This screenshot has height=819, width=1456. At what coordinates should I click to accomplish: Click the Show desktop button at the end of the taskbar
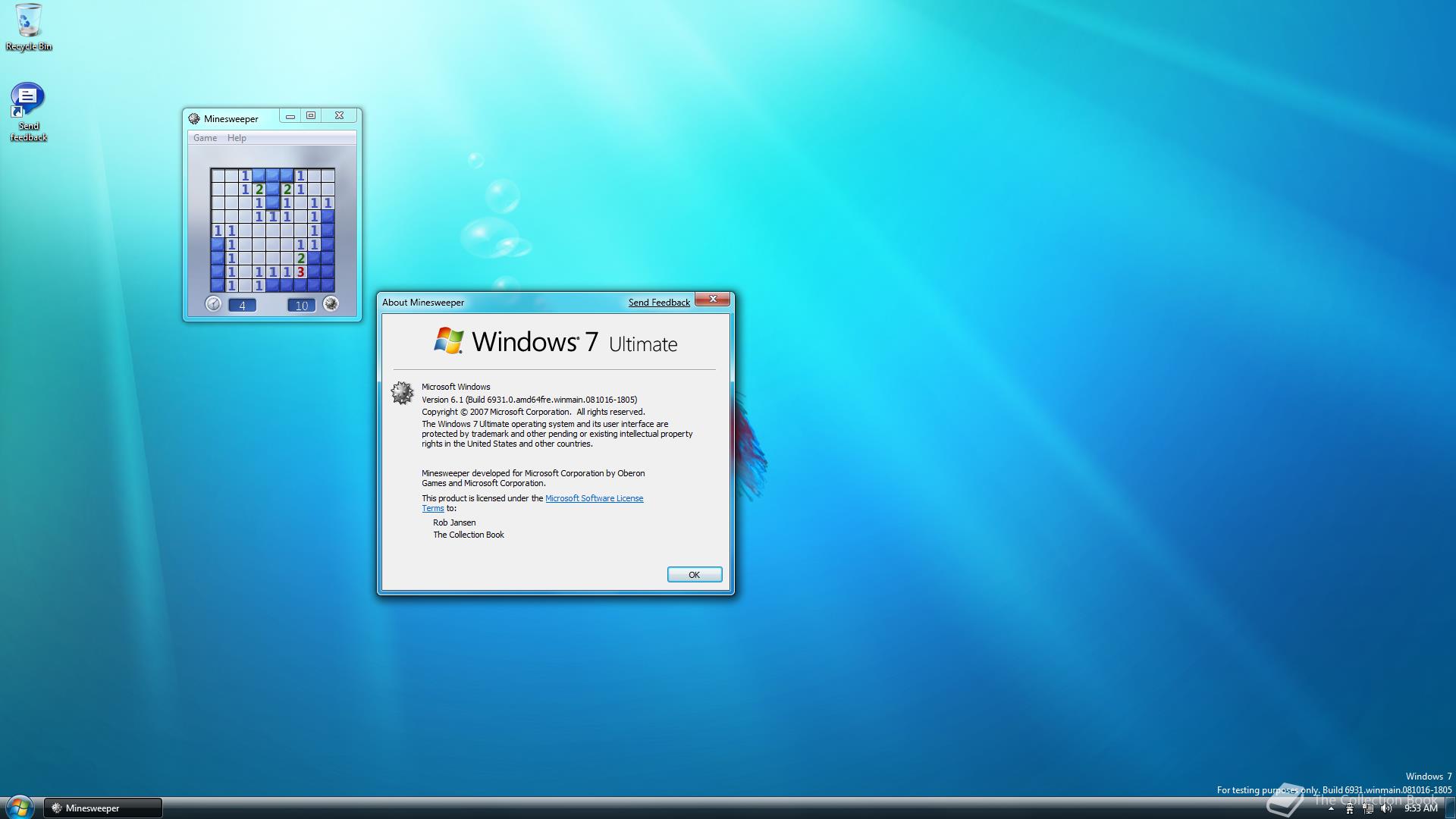point(1450,808)
